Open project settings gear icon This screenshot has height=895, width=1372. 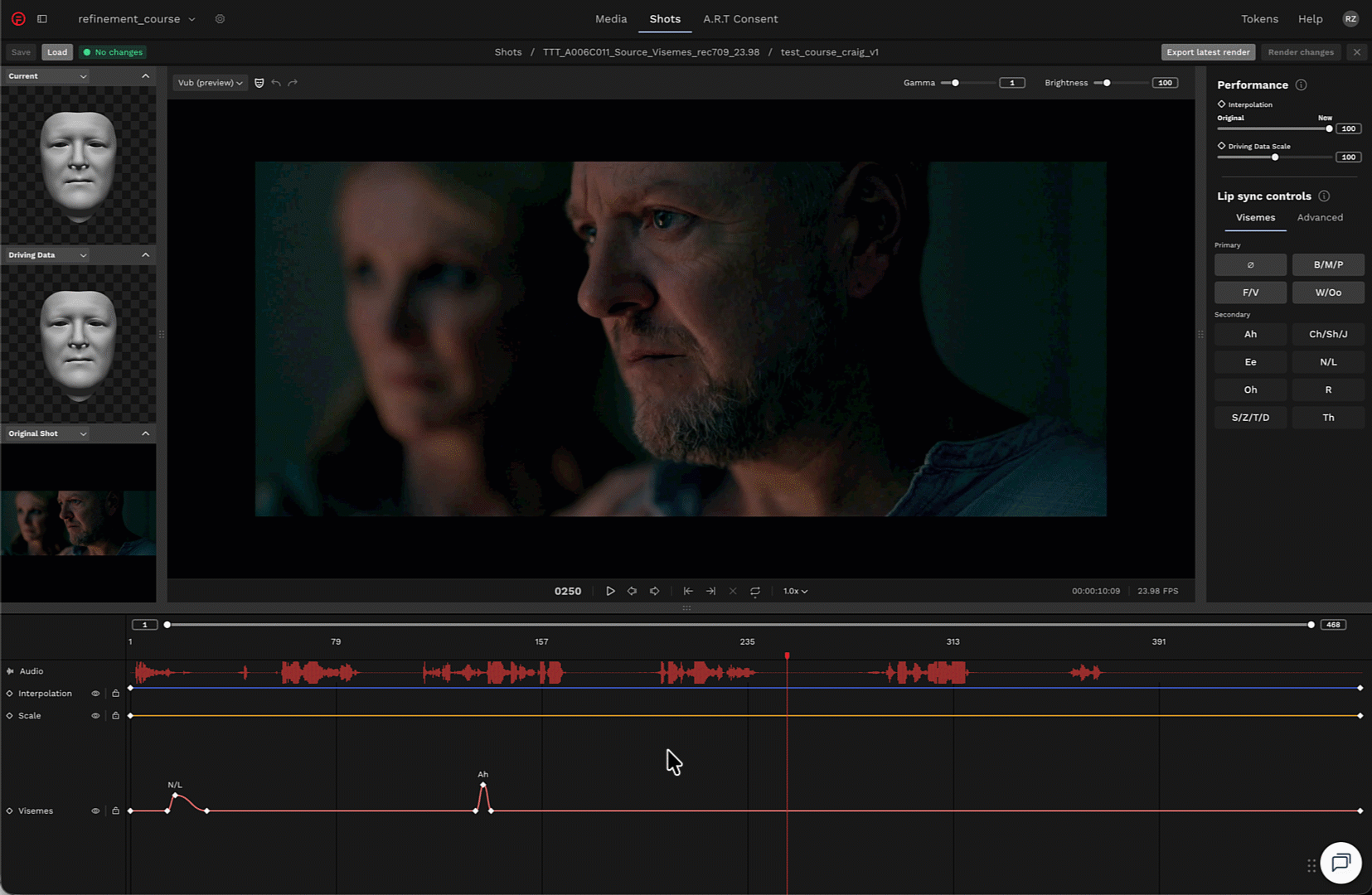(220, 18)
